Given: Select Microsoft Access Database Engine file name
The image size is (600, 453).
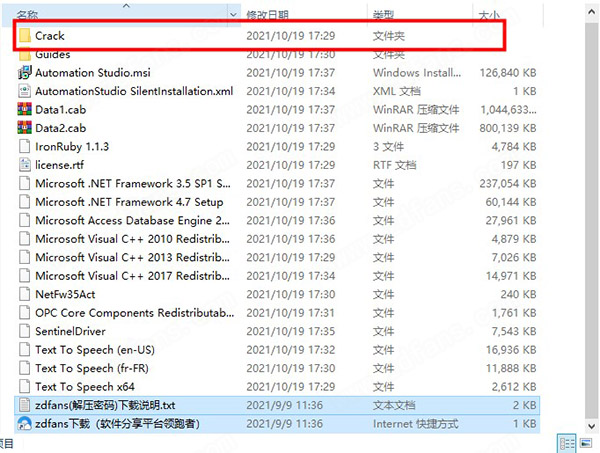Looking at the screenshot, I should pos(132,220).
